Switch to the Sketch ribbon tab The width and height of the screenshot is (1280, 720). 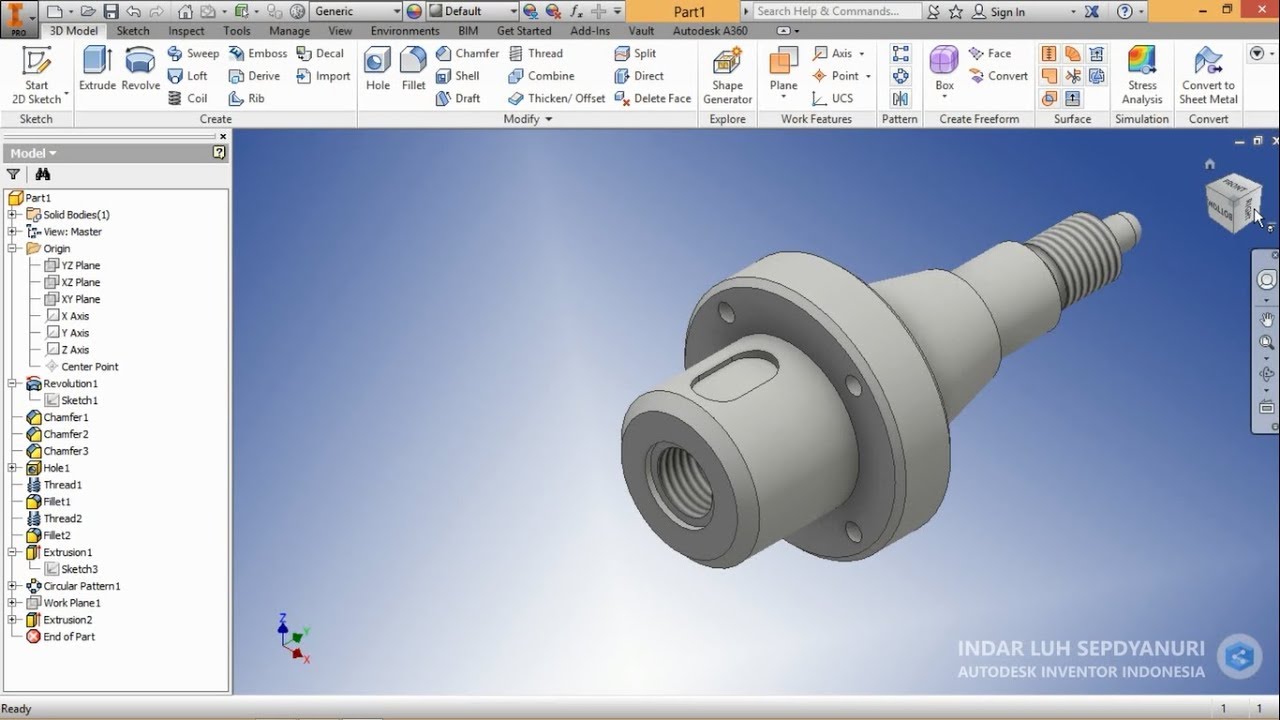133,31
